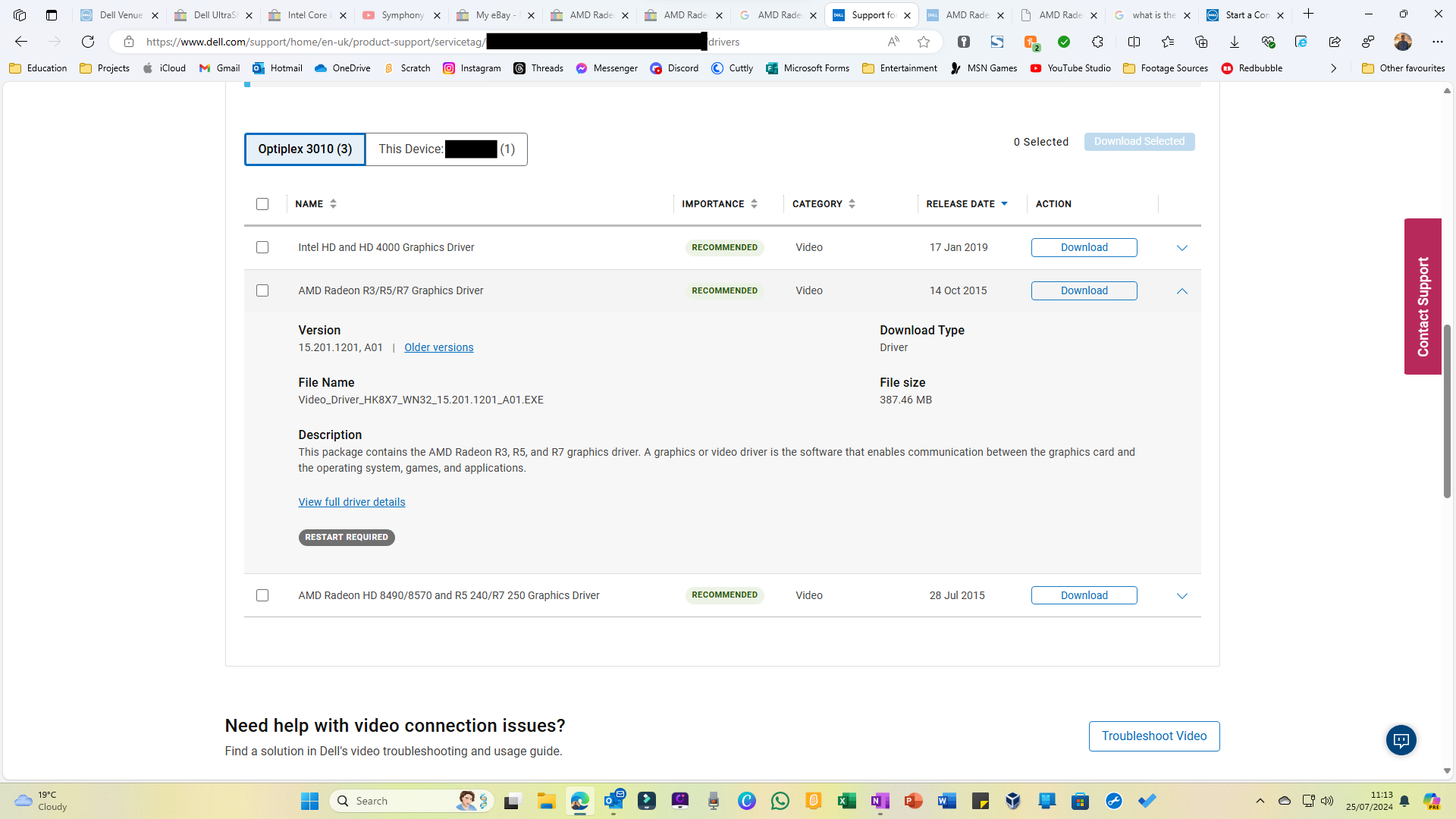This screenshot has width=1456, height=819.
Task: Check AMD Radeon HD 8490/8570 driver checkbox
Action: coord(262,595)
